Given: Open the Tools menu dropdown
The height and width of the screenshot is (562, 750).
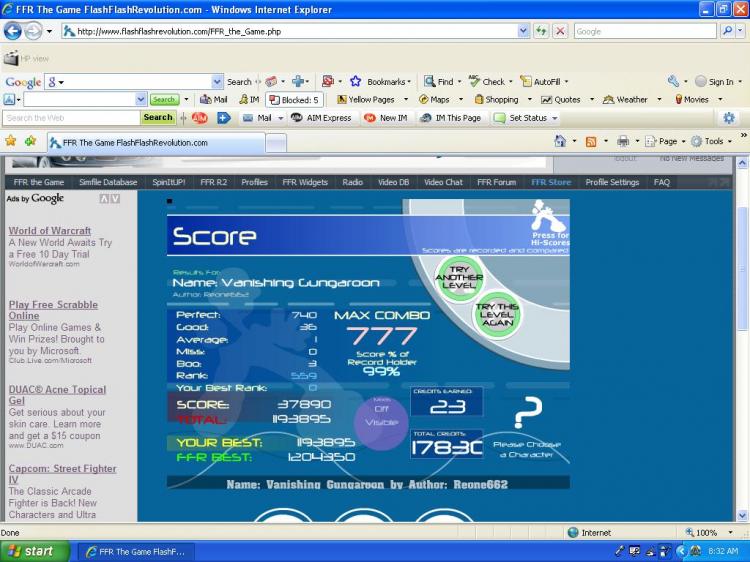Looking at the screenshot, I should pos(730,142).
